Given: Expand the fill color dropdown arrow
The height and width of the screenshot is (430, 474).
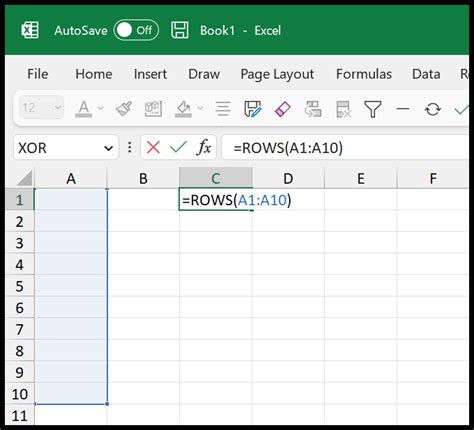Looking at the screenshot, I should click(x=200, y=108).
